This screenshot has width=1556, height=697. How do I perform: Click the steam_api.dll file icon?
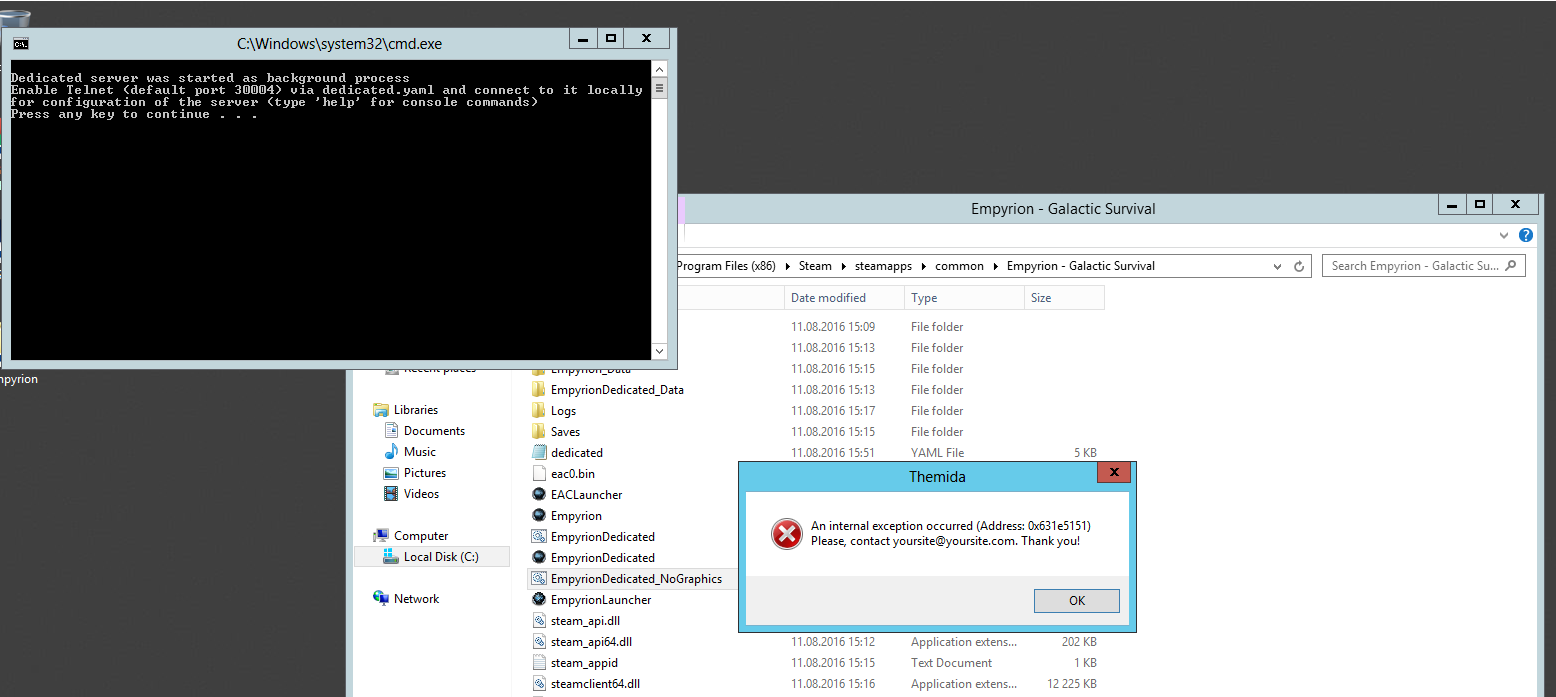pos(539,621)
